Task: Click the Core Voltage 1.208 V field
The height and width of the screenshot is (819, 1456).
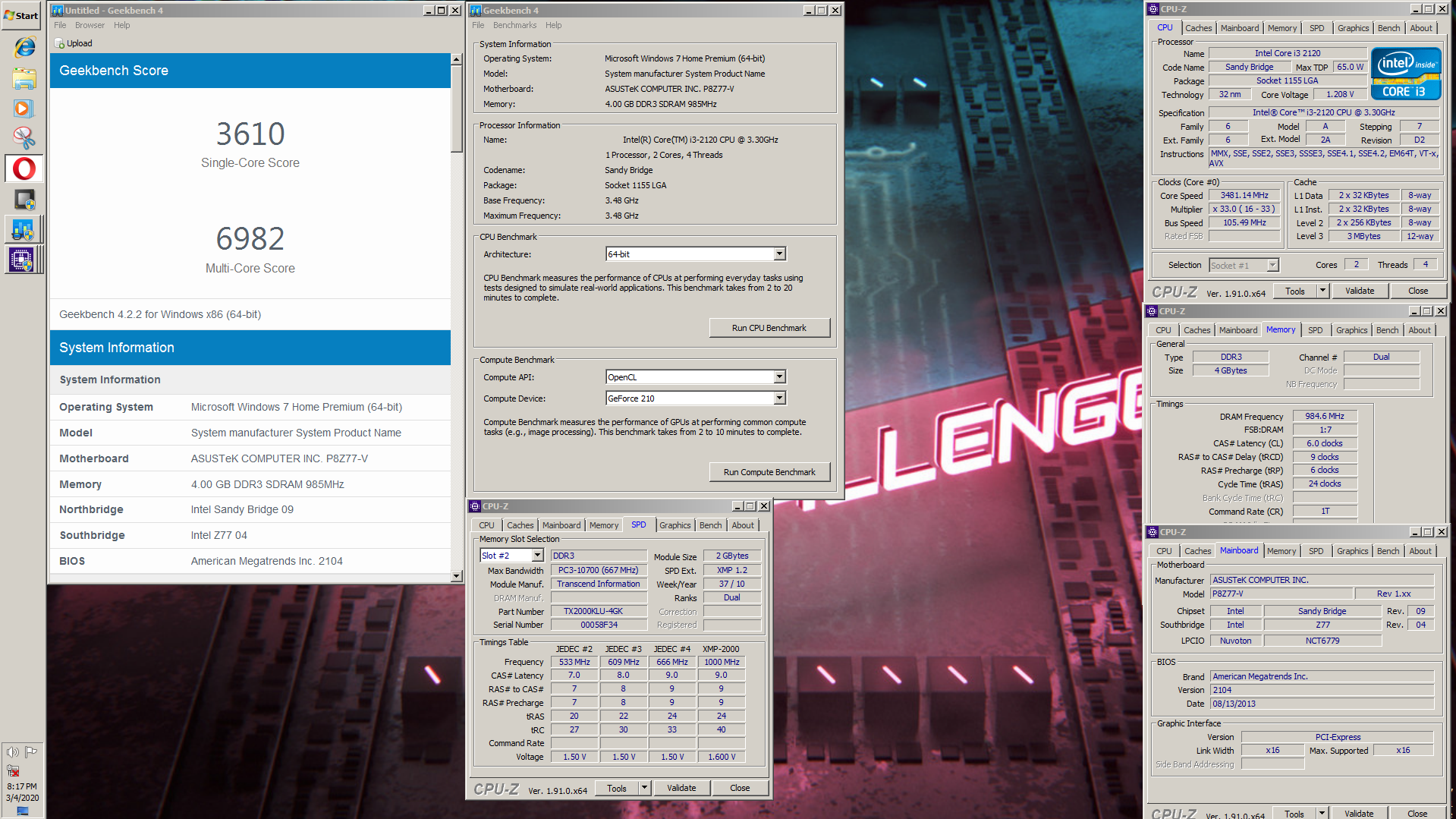Action: click(1341, 94)
